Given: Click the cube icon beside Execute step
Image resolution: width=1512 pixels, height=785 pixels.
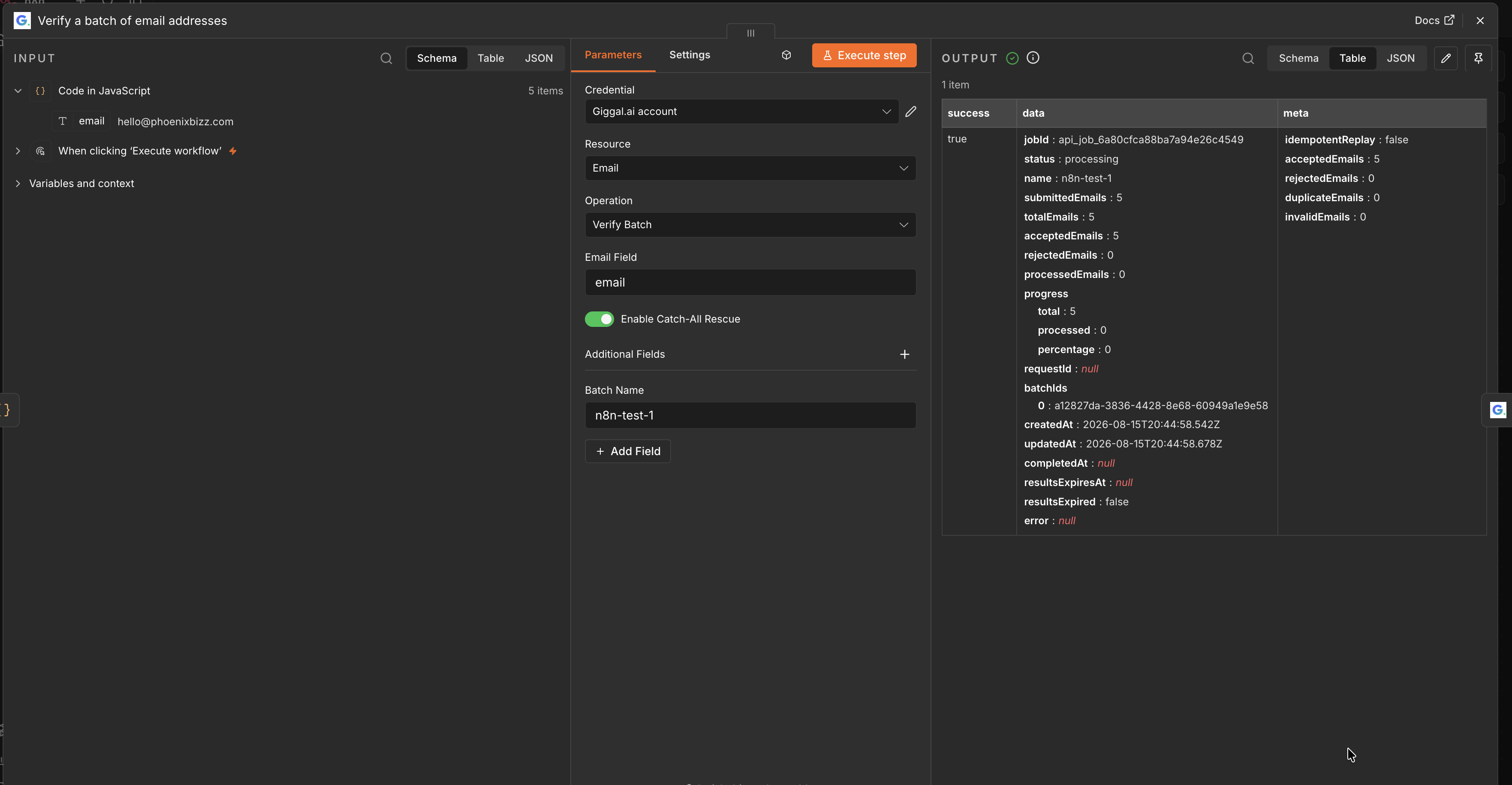Looking at the screenshot, I should point(786,55).
